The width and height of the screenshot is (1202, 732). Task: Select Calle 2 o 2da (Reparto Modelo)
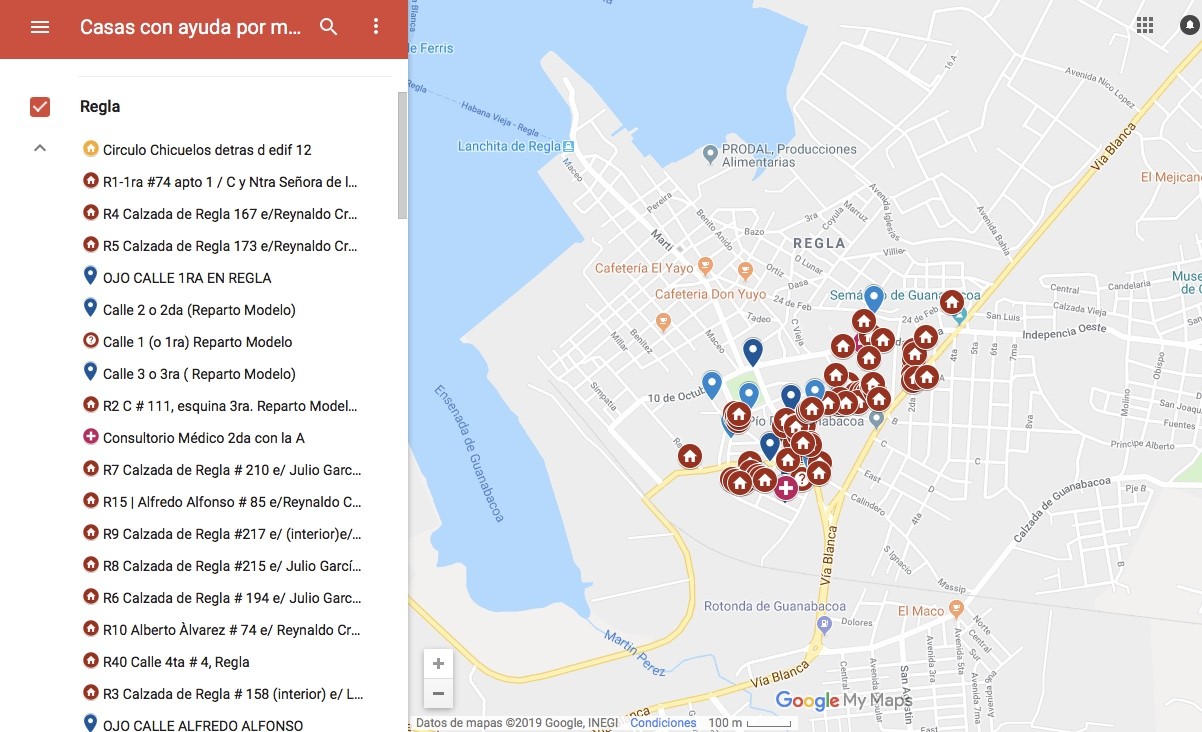pyautogui.click(x=199, y=310)
